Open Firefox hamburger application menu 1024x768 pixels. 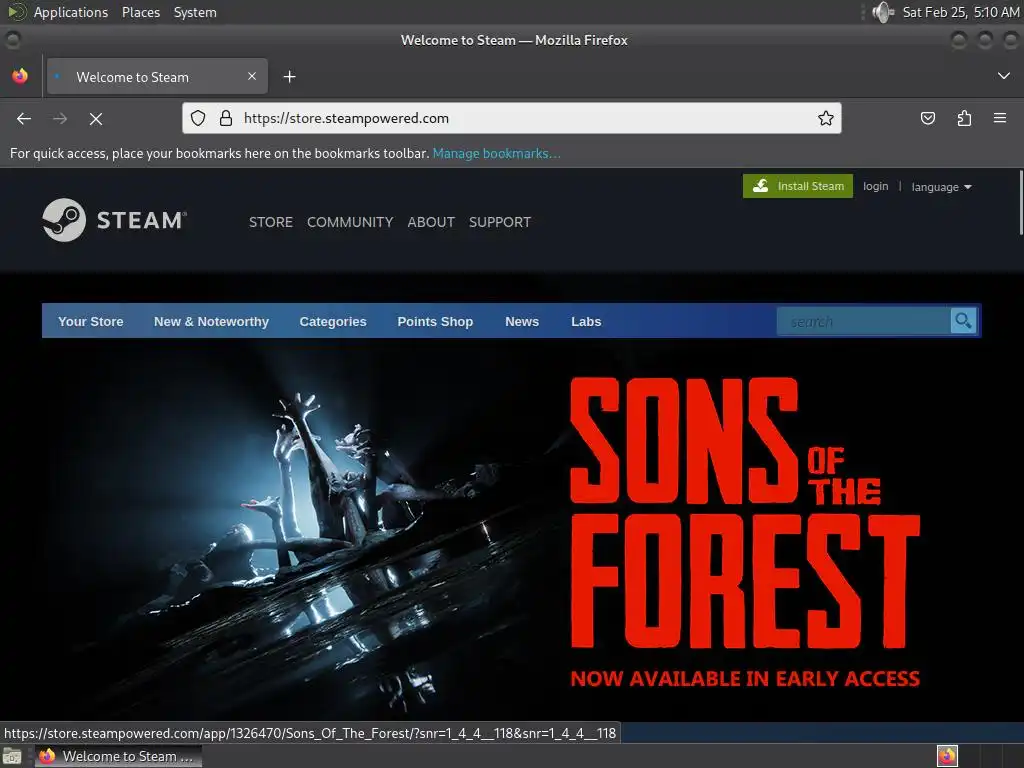(1000, 118)
